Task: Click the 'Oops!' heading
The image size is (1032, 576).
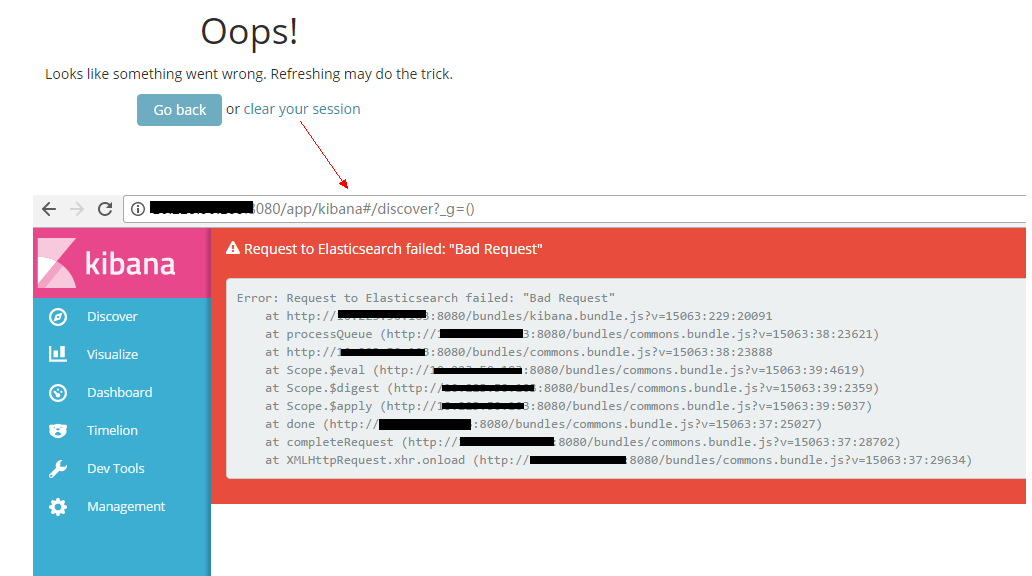Action: [249, 32]
